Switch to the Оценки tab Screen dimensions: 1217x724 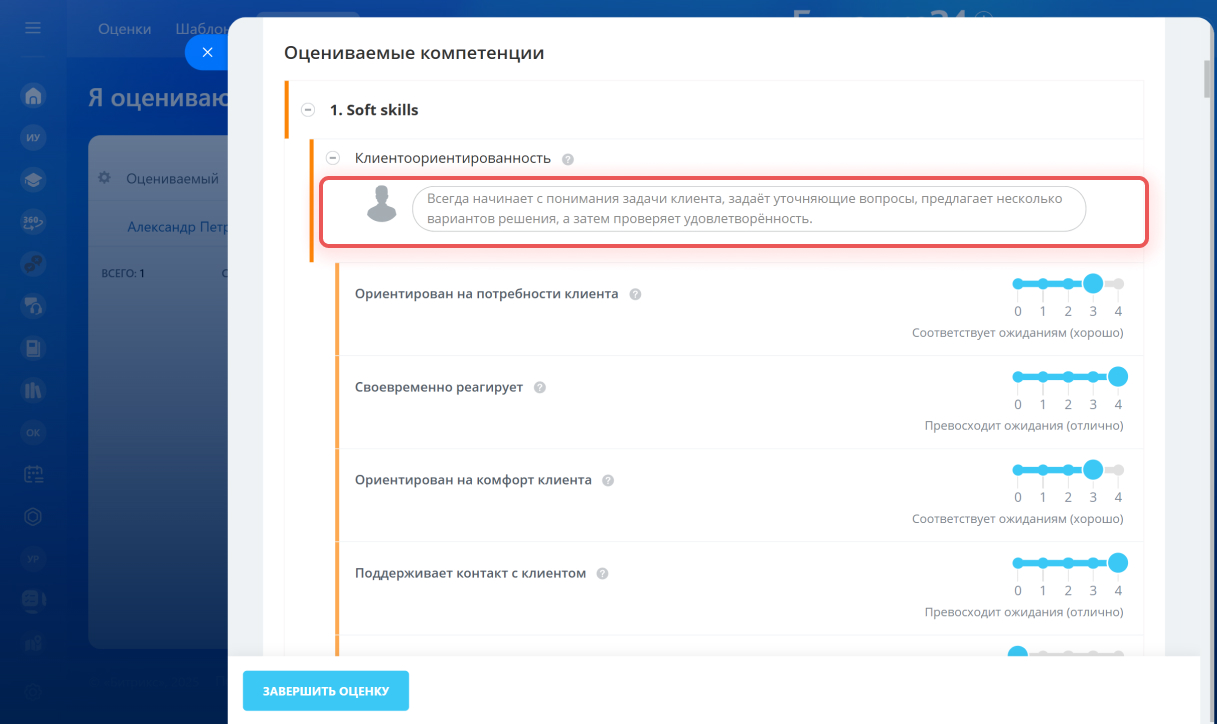[124, 29]
